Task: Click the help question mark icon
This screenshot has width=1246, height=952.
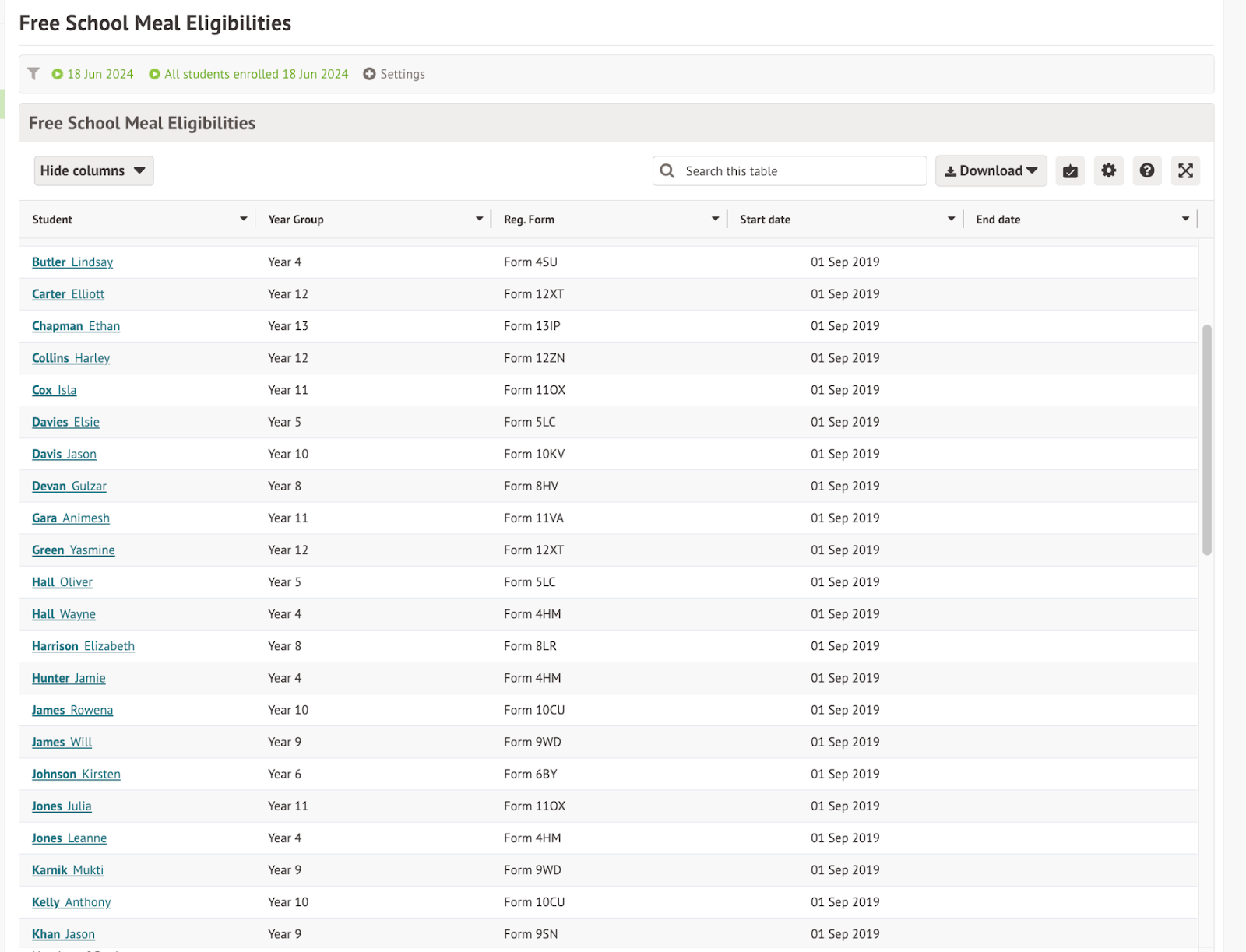Action: coord(1146,171)
